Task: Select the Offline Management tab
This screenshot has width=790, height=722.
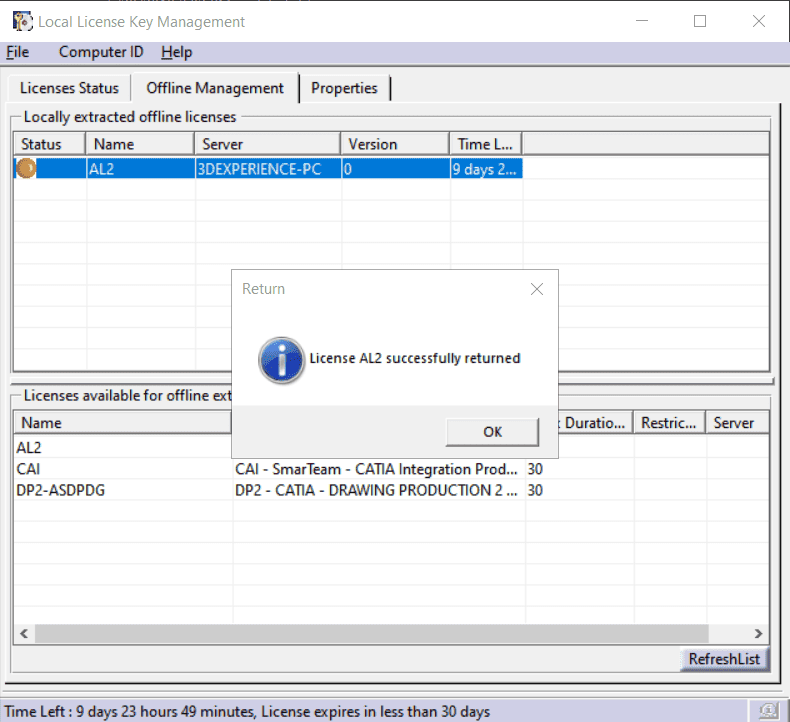Action: point(215,88)
